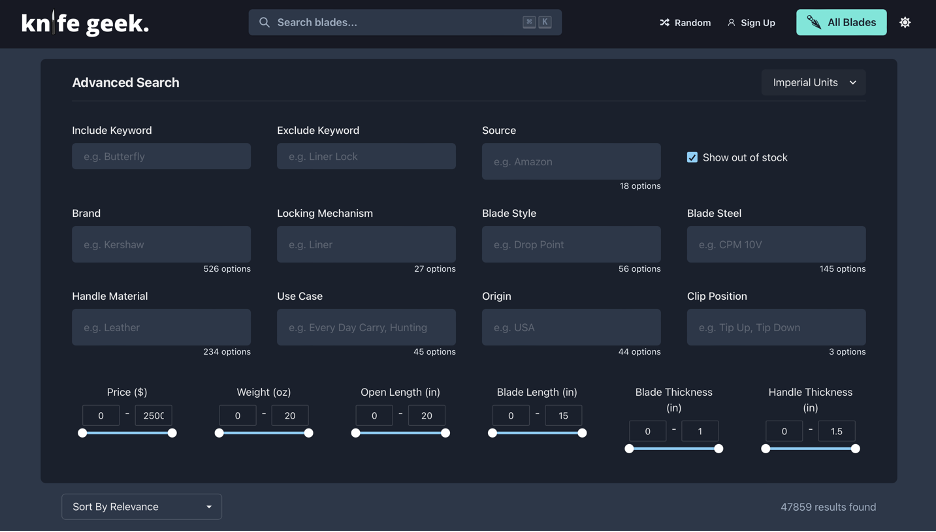This screenshot has width=936, height=532.
Task: Open the Source options field
Action: (x=571, y=161)
